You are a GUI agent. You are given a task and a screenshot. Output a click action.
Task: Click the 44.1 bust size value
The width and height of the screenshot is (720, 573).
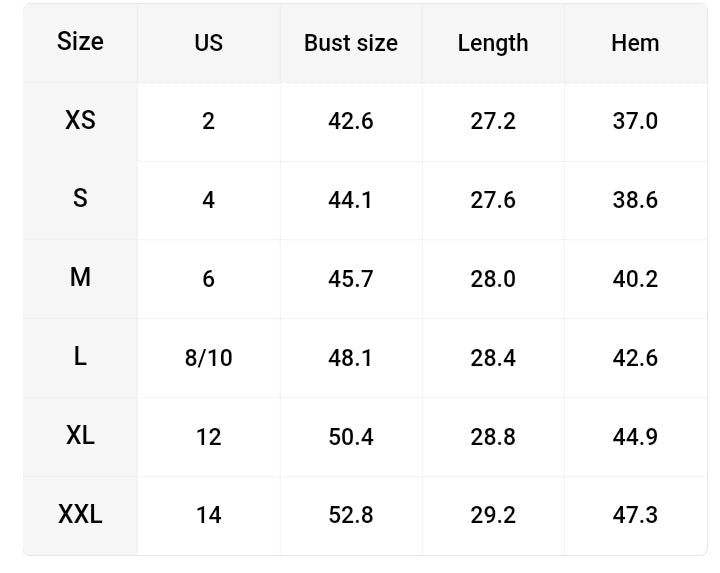[350, 200]
